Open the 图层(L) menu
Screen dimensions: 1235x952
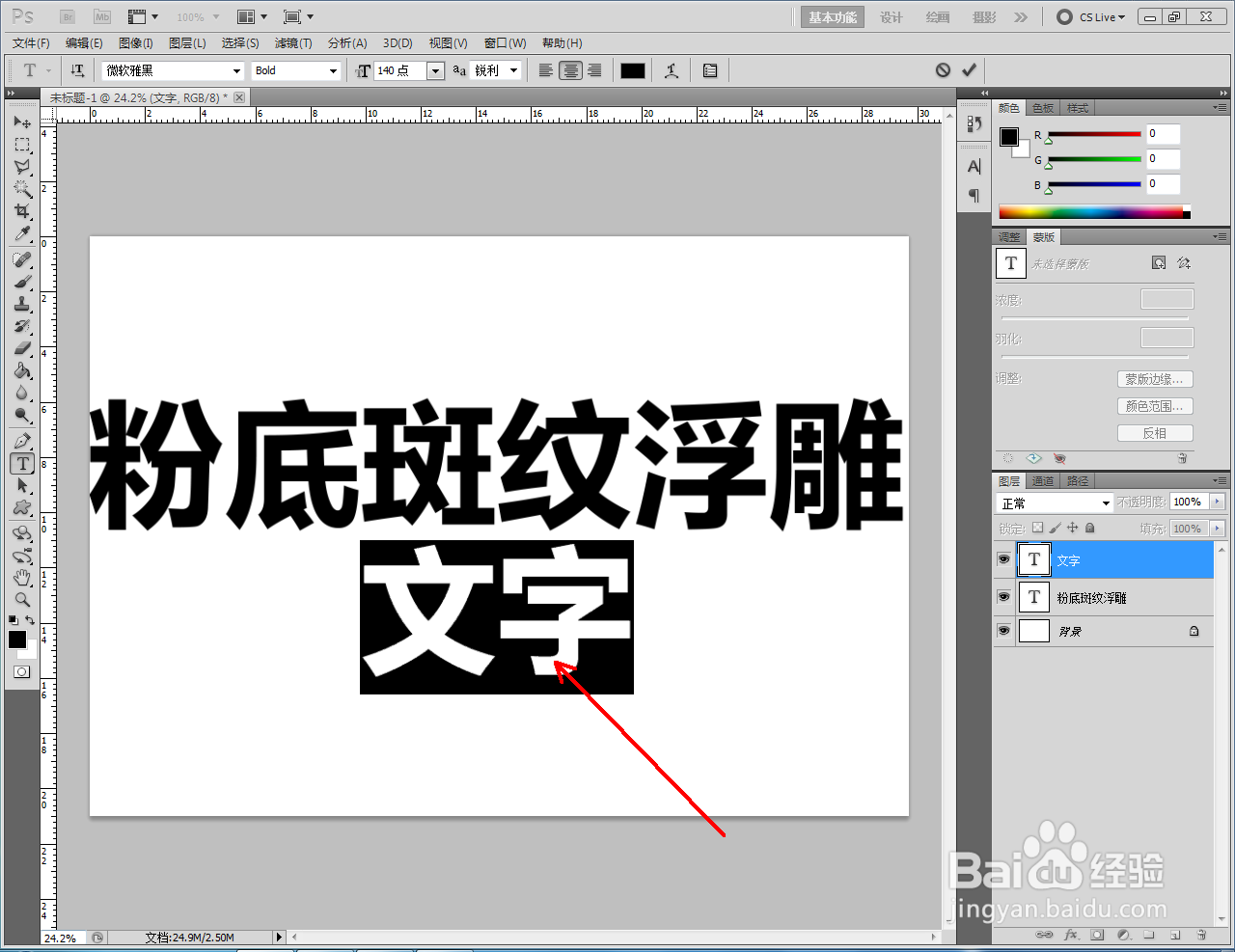(187, 43)
